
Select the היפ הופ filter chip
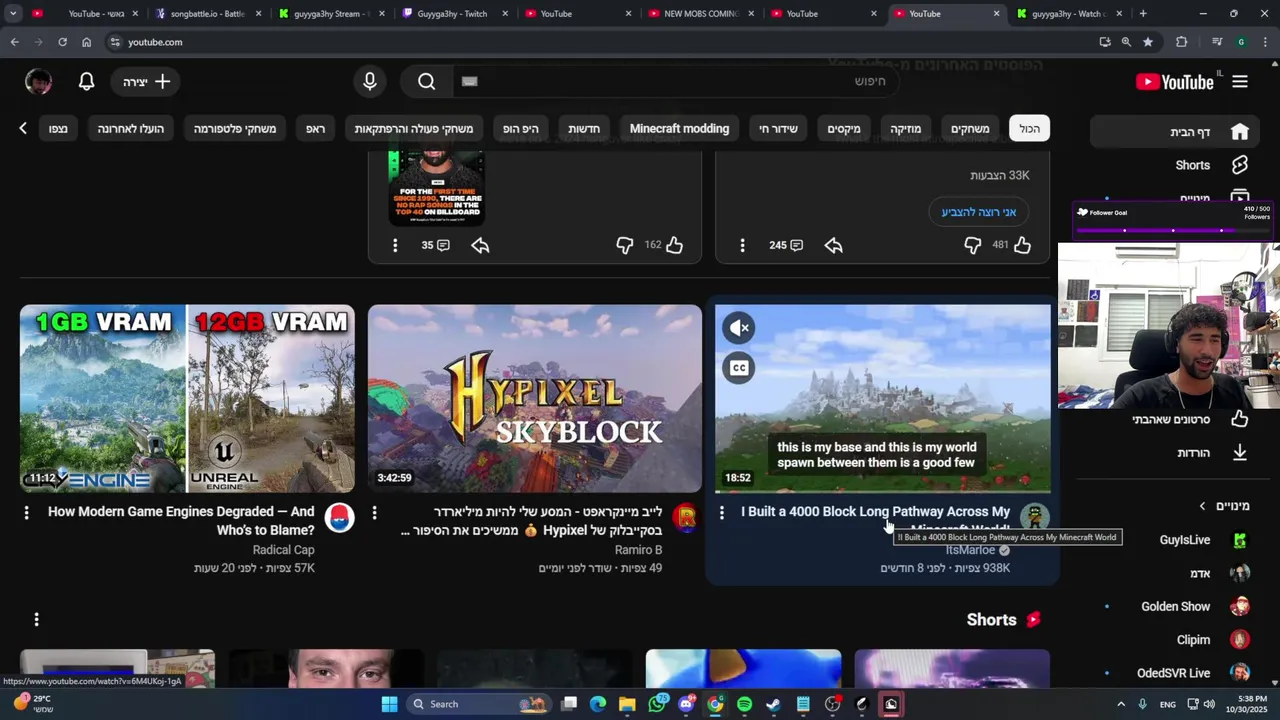click(520, 129)
